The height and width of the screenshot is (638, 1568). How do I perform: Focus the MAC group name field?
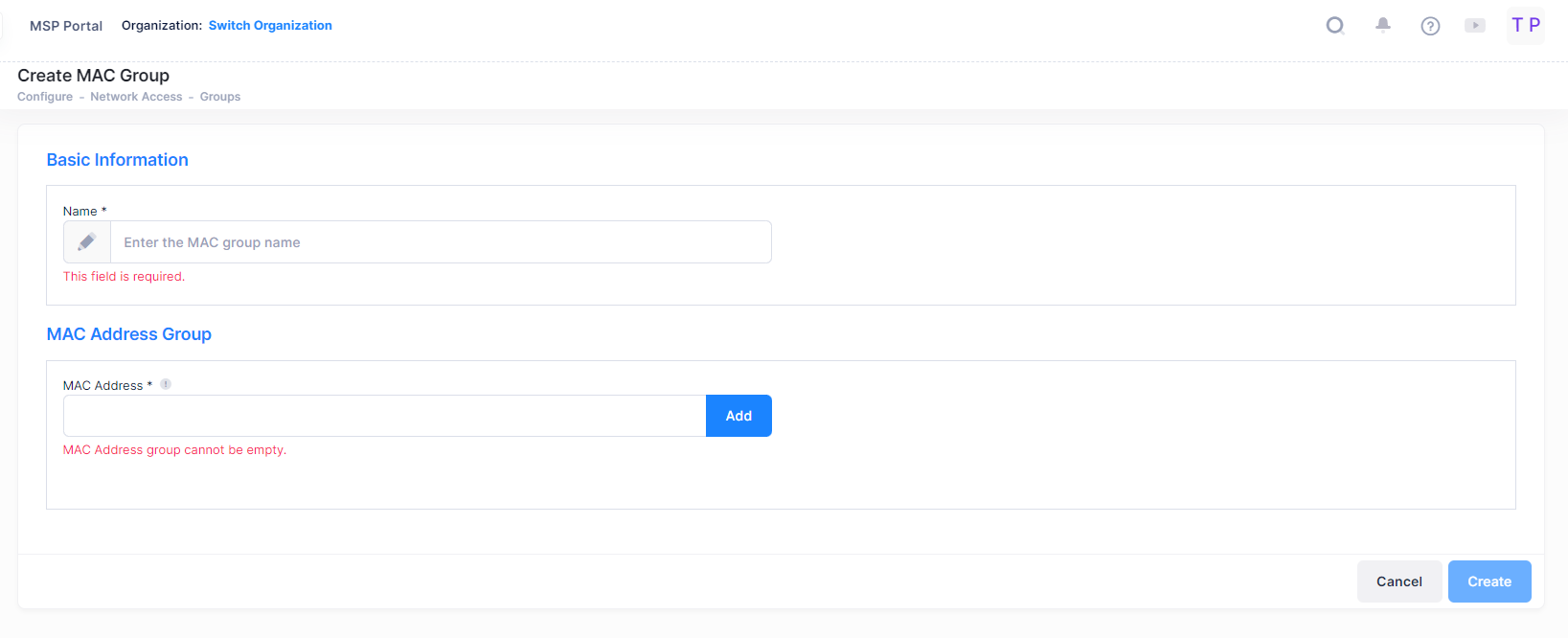[x=441, y=242]
